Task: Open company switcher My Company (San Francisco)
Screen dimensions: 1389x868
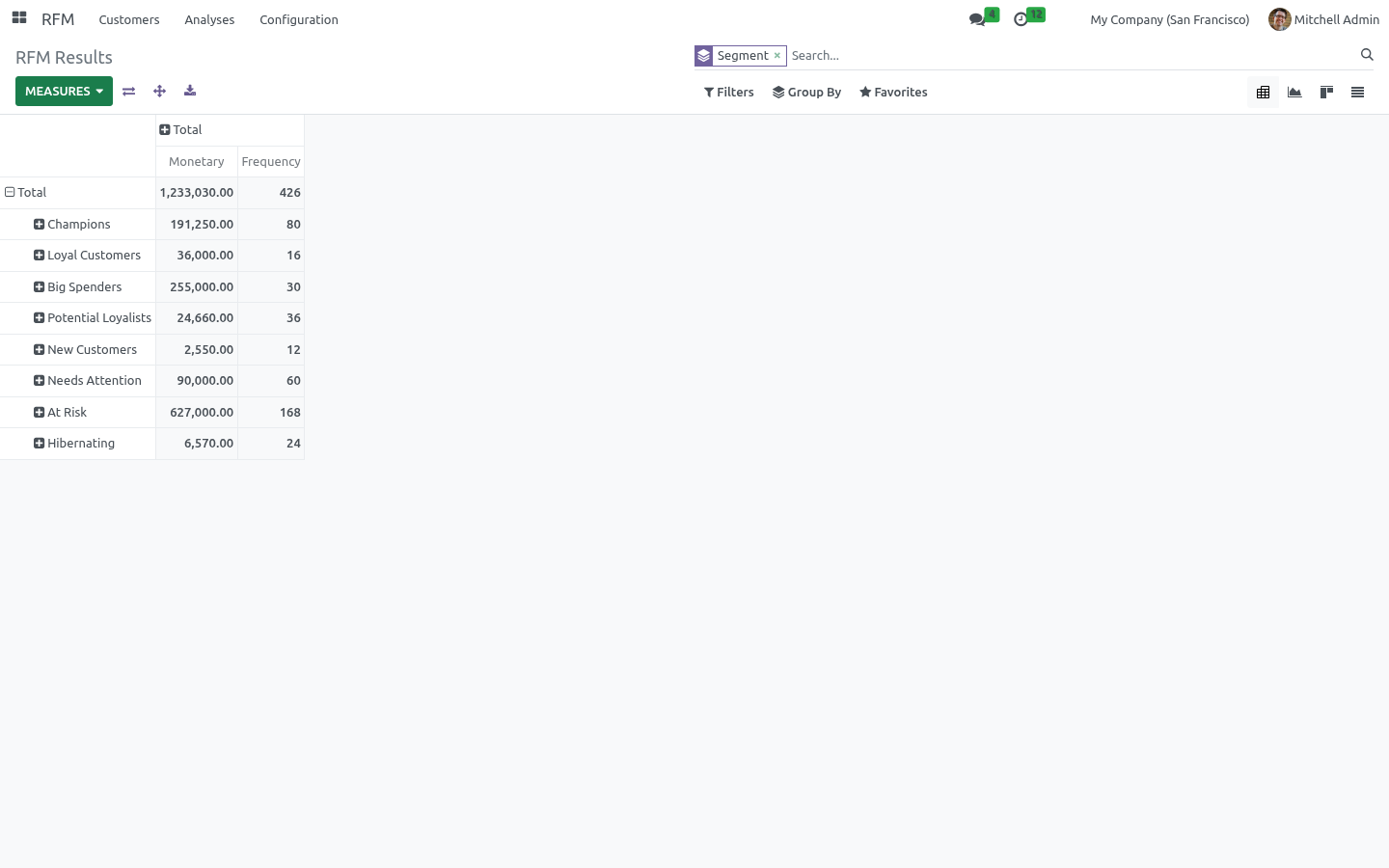Action: [1169, 19]
